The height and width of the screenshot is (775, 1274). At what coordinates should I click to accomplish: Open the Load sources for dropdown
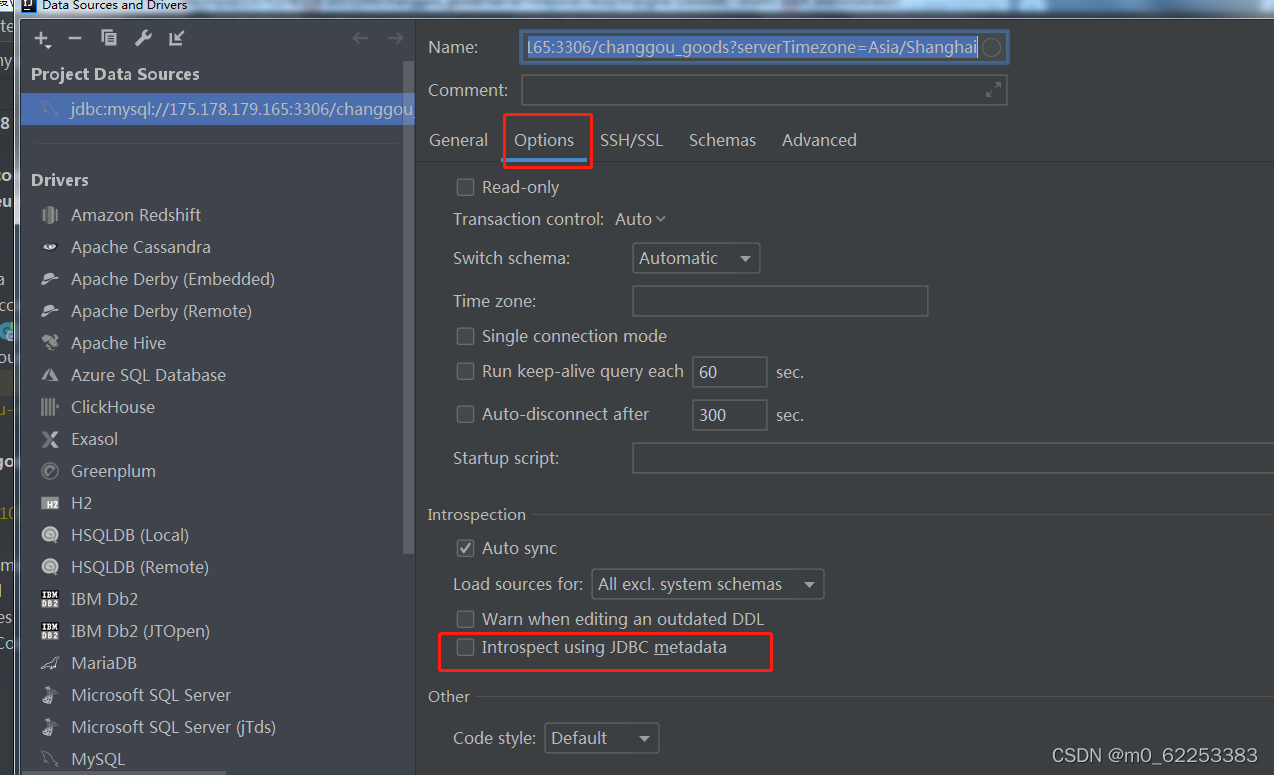tap(707, 584)
